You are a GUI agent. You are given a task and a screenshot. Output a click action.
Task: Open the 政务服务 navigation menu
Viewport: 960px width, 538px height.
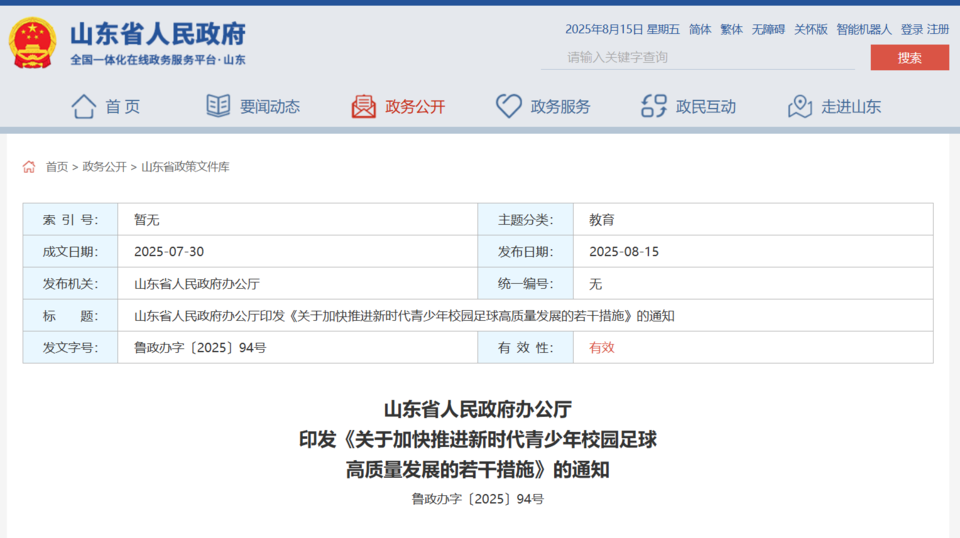[560, 106]
